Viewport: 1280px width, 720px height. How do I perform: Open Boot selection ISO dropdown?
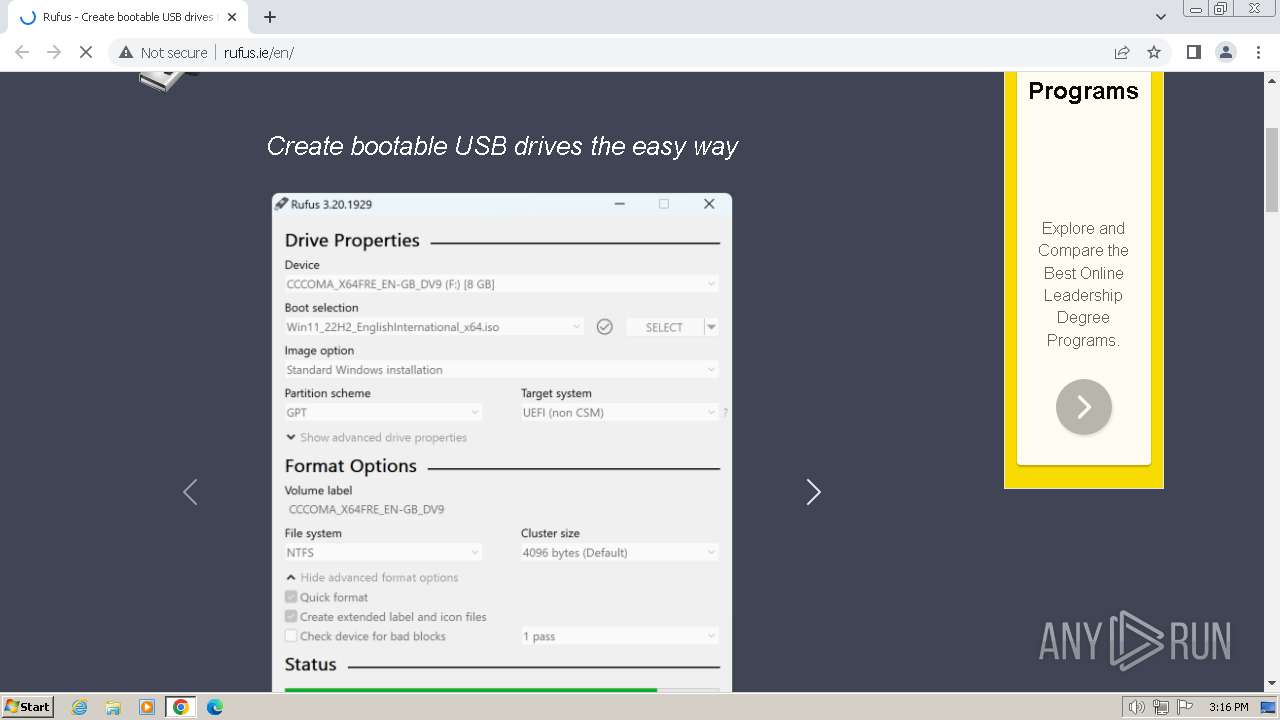tap(434, 327)
